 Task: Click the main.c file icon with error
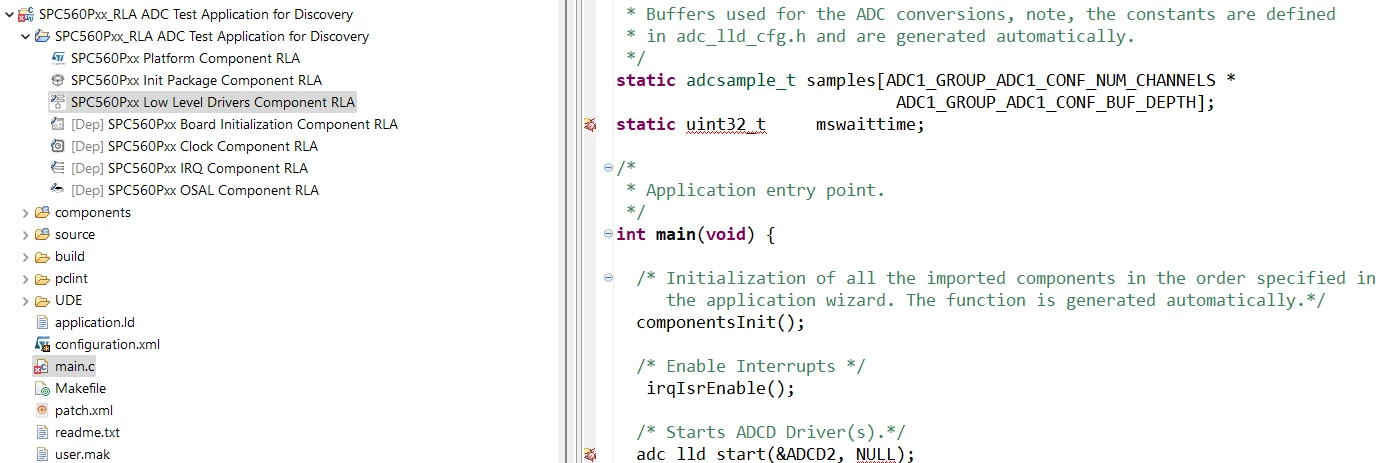click(x=42, y=367)
